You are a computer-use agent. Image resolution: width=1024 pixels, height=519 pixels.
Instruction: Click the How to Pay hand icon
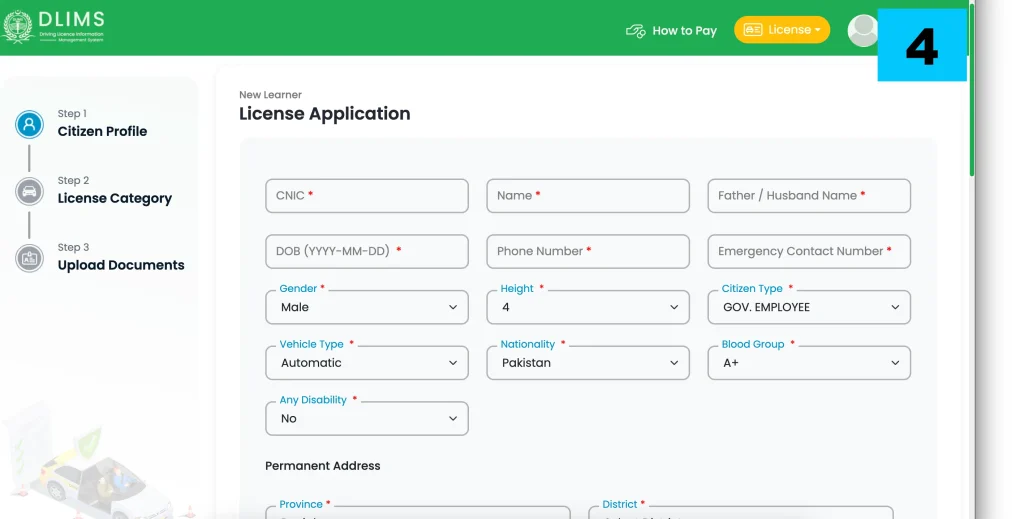point(635,31)
